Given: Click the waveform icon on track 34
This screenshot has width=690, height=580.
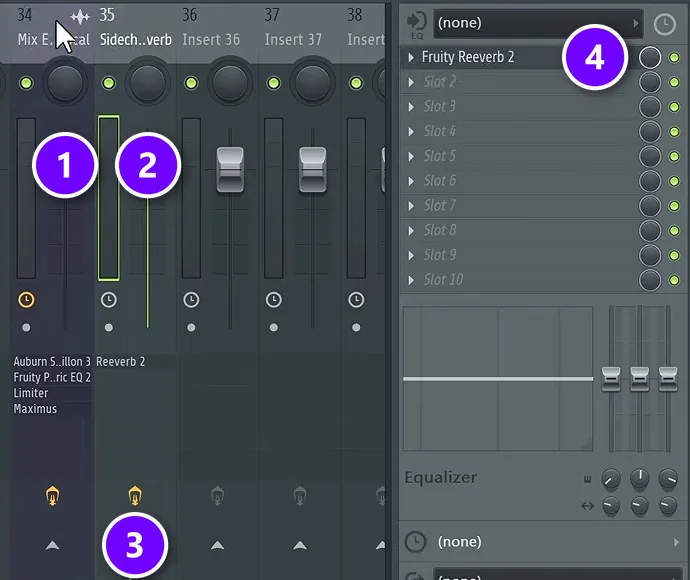Looking at the screenshot, I should [80, 17].
